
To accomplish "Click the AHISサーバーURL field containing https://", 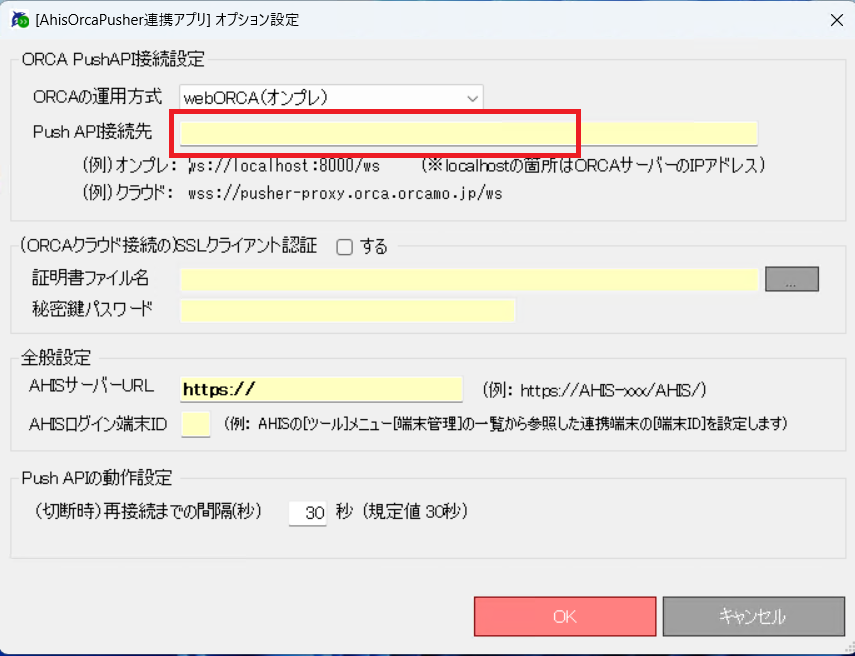I will click(321, 389).
